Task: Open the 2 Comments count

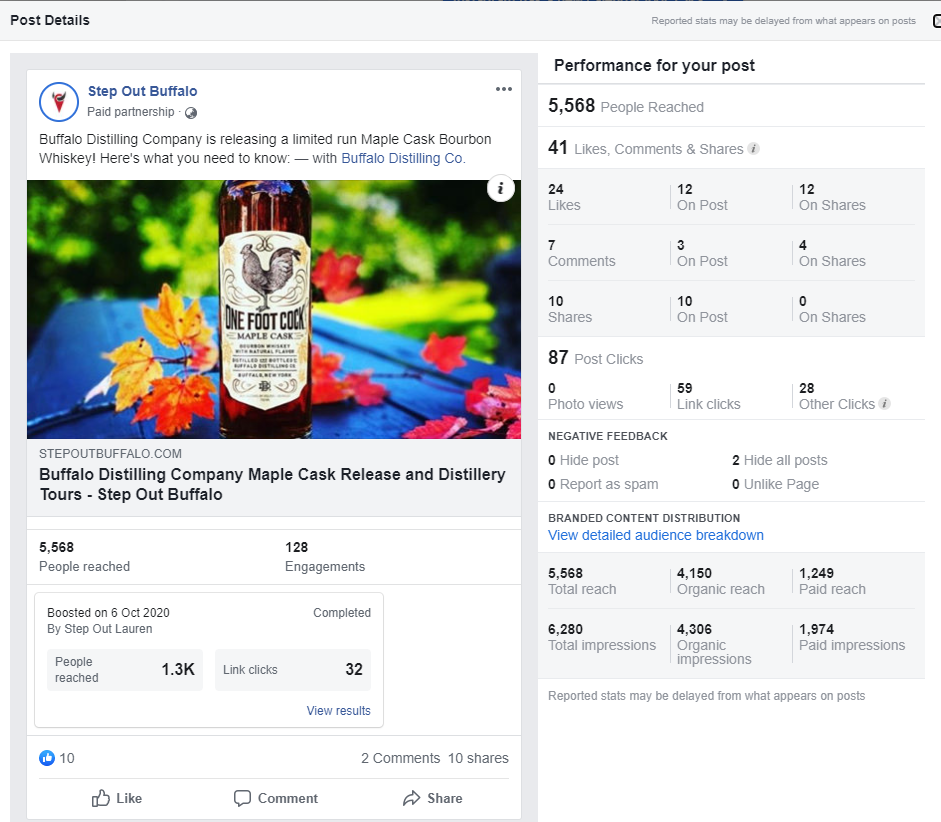Action: pos(400,758)
